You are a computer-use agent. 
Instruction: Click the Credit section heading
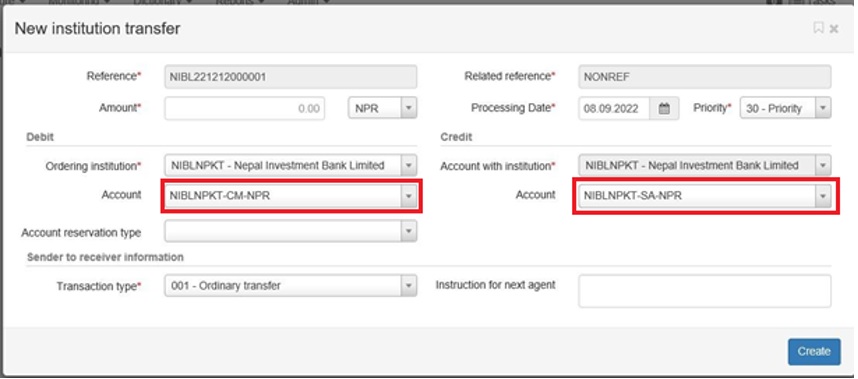click(x=456, y=137)
